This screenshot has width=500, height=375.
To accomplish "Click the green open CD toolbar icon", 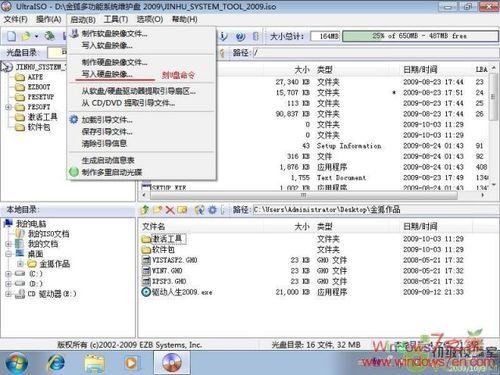I will click(x=50, y=36).
